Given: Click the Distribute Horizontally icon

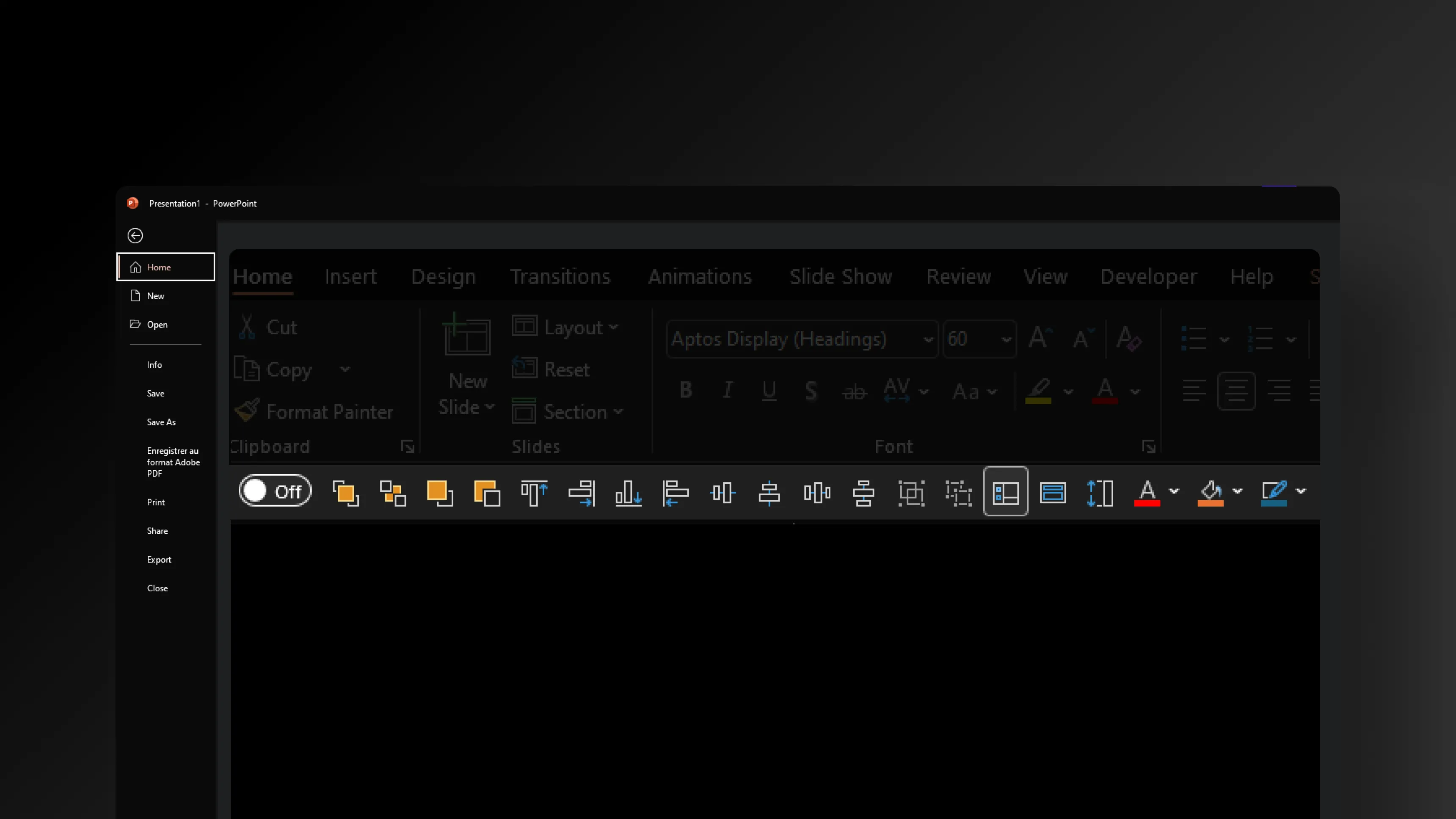Looking at the screenshot, I should tap(817, 492).
